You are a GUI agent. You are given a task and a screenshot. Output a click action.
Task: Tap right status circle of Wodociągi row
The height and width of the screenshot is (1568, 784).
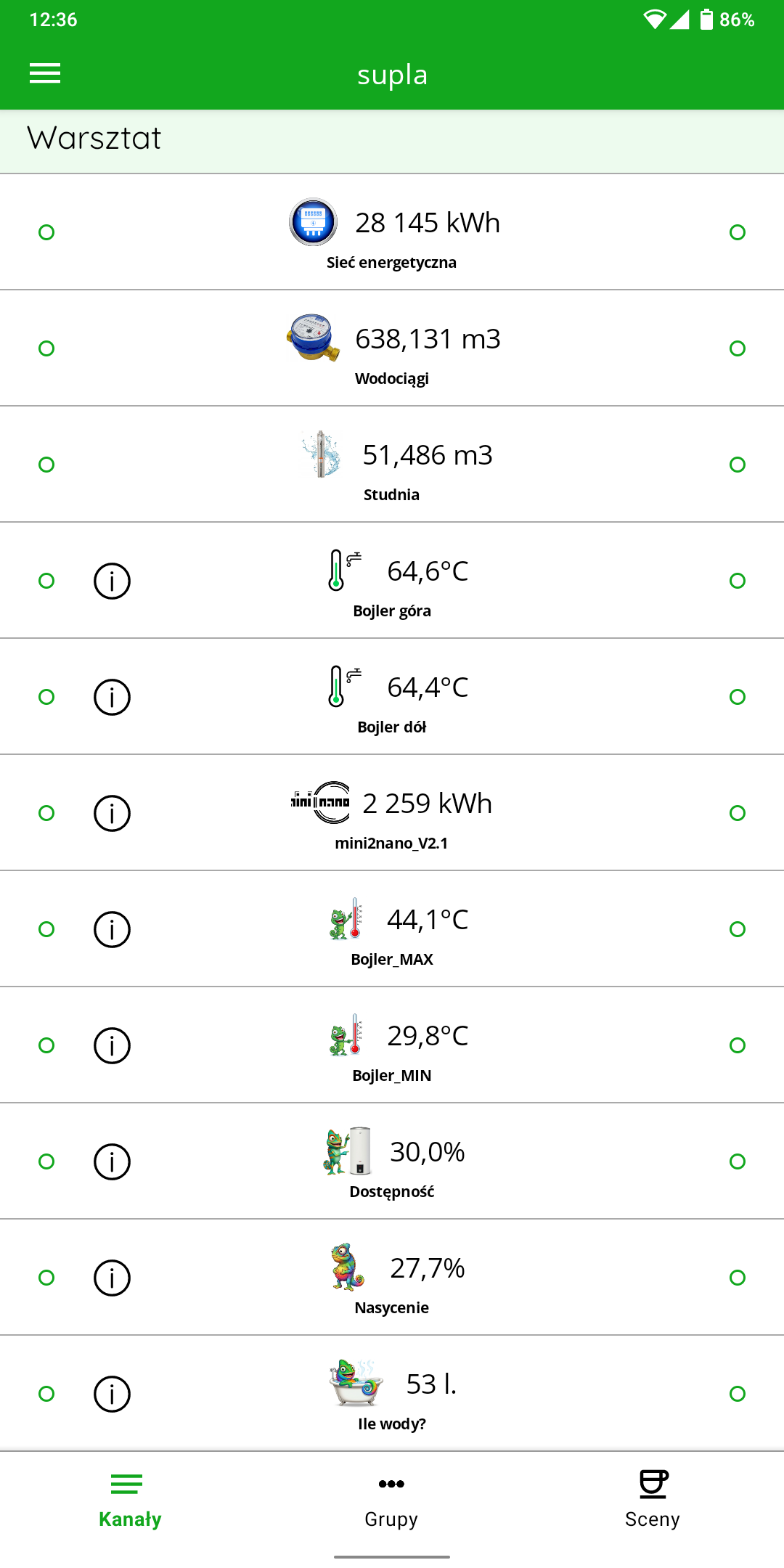[738, 348]
